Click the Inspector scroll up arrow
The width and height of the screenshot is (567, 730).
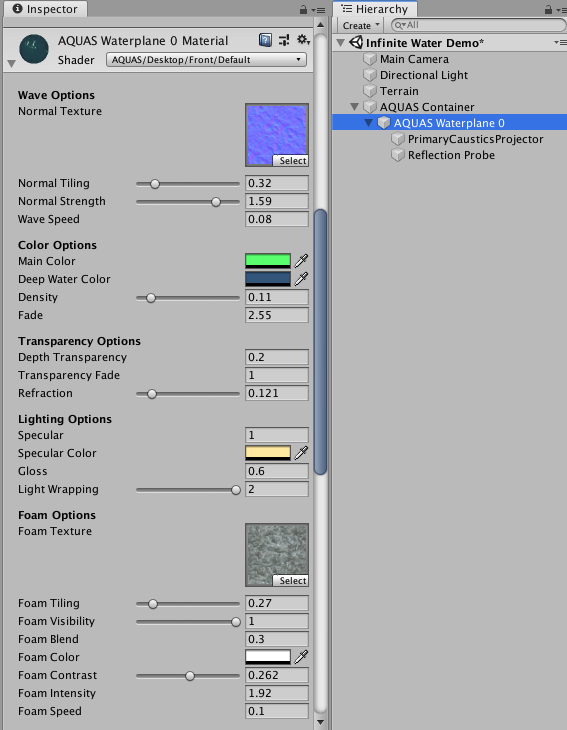click(x=320, y=25)
